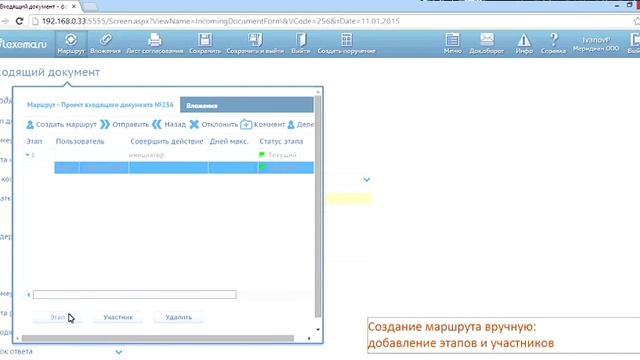Exit form with Выйти door icon

(x=301, y=44)
